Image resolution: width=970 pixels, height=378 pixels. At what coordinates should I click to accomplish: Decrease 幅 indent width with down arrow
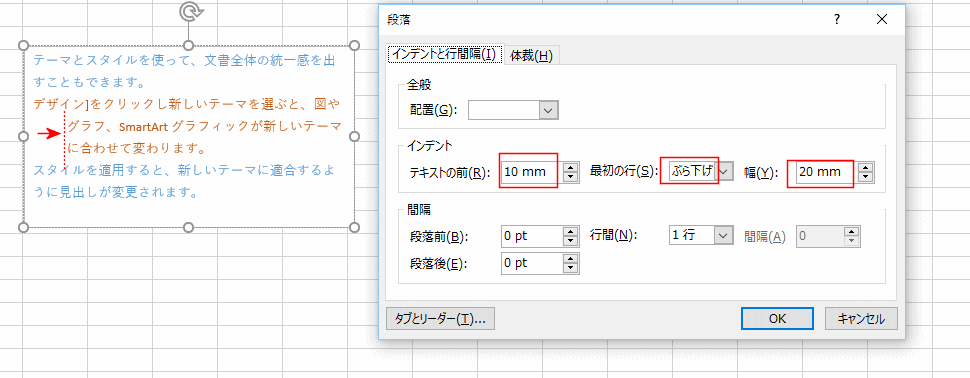866,176
